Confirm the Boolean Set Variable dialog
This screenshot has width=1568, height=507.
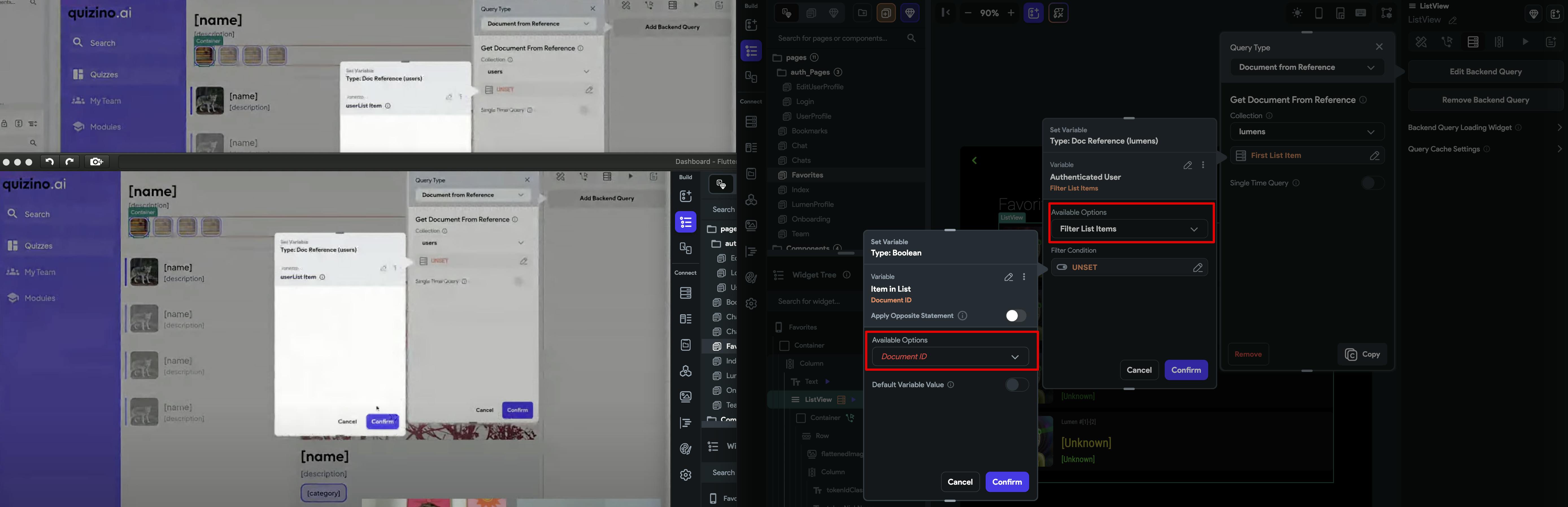[1007, 482]
